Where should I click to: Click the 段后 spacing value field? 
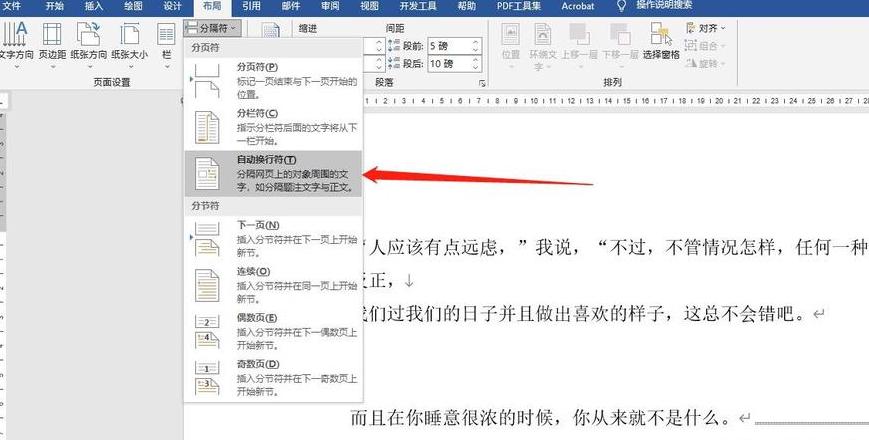(x=449, y=64)
